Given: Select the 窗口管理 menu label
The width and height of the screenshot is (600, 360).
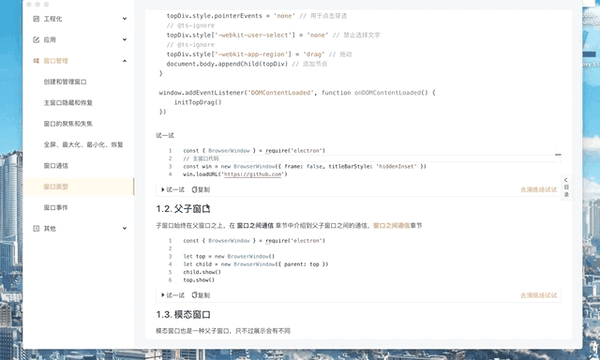Looking at the screenshot, I should click(x=56, y=61).
